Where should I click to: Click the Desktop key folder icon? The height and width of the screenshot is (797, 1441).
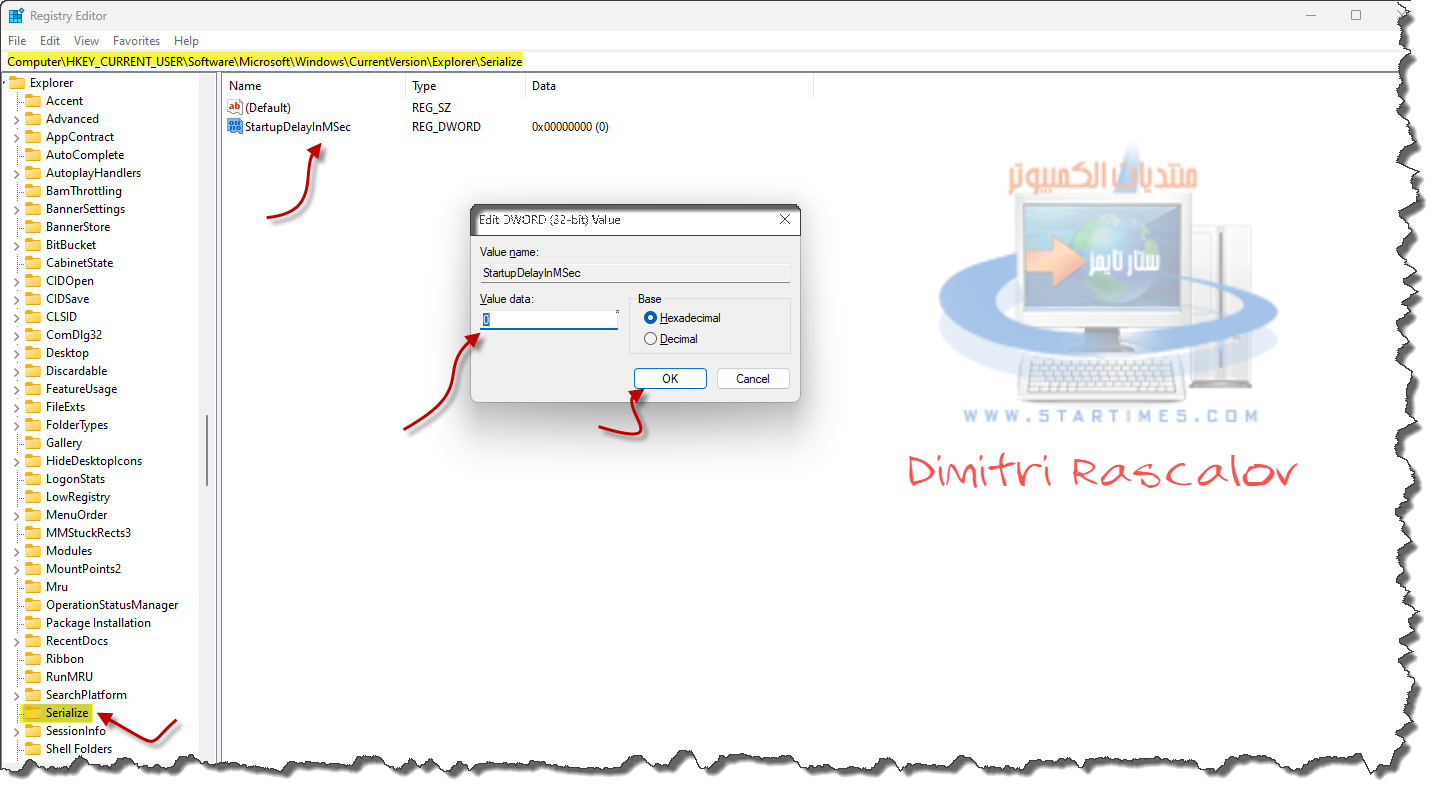tap(33, 353)
